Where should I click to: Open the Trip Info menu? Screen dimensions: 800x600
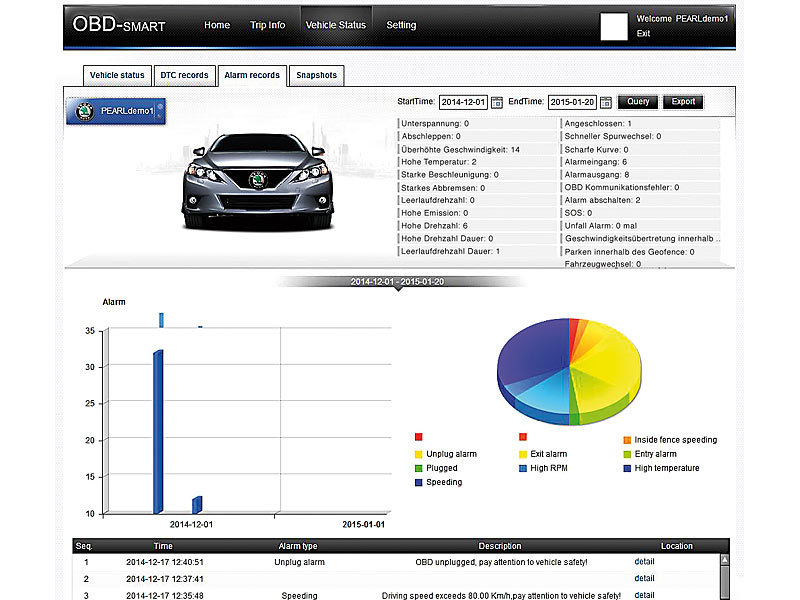(x=267, y=25)
